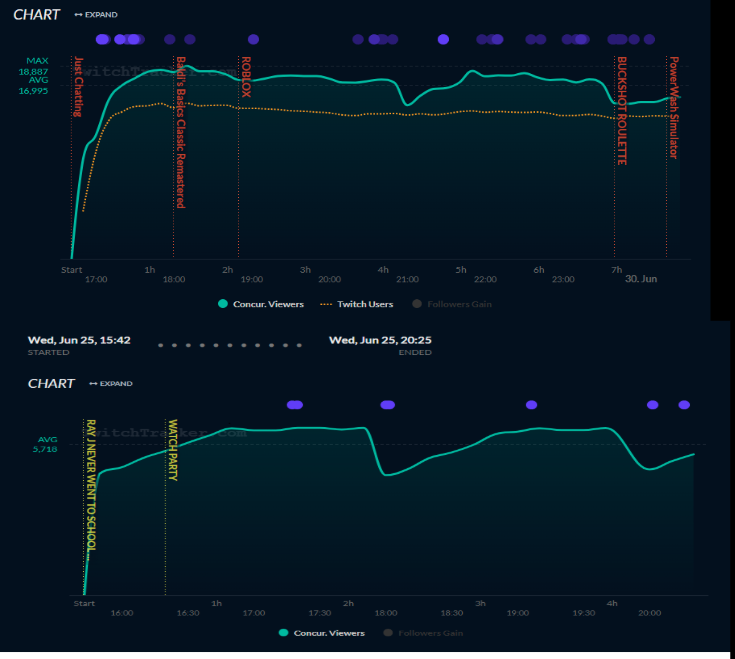Click the Wed, Jun 25, 15:42 start time
This screenshot has width=735, height=659.
[x=79, y=340]
